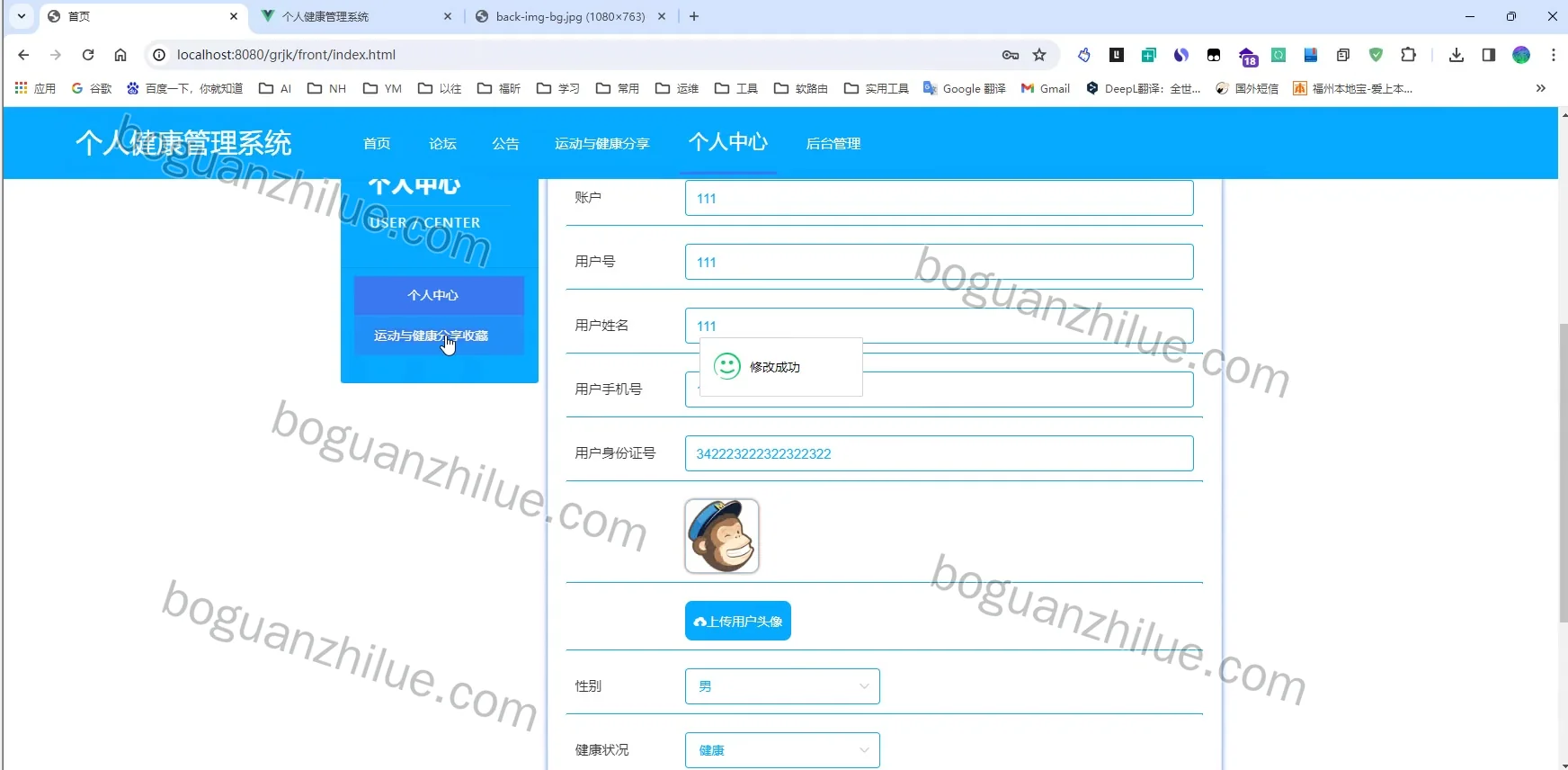Open the tab search dropdown arrow
1568x770 pixels.
click(22, 16)
